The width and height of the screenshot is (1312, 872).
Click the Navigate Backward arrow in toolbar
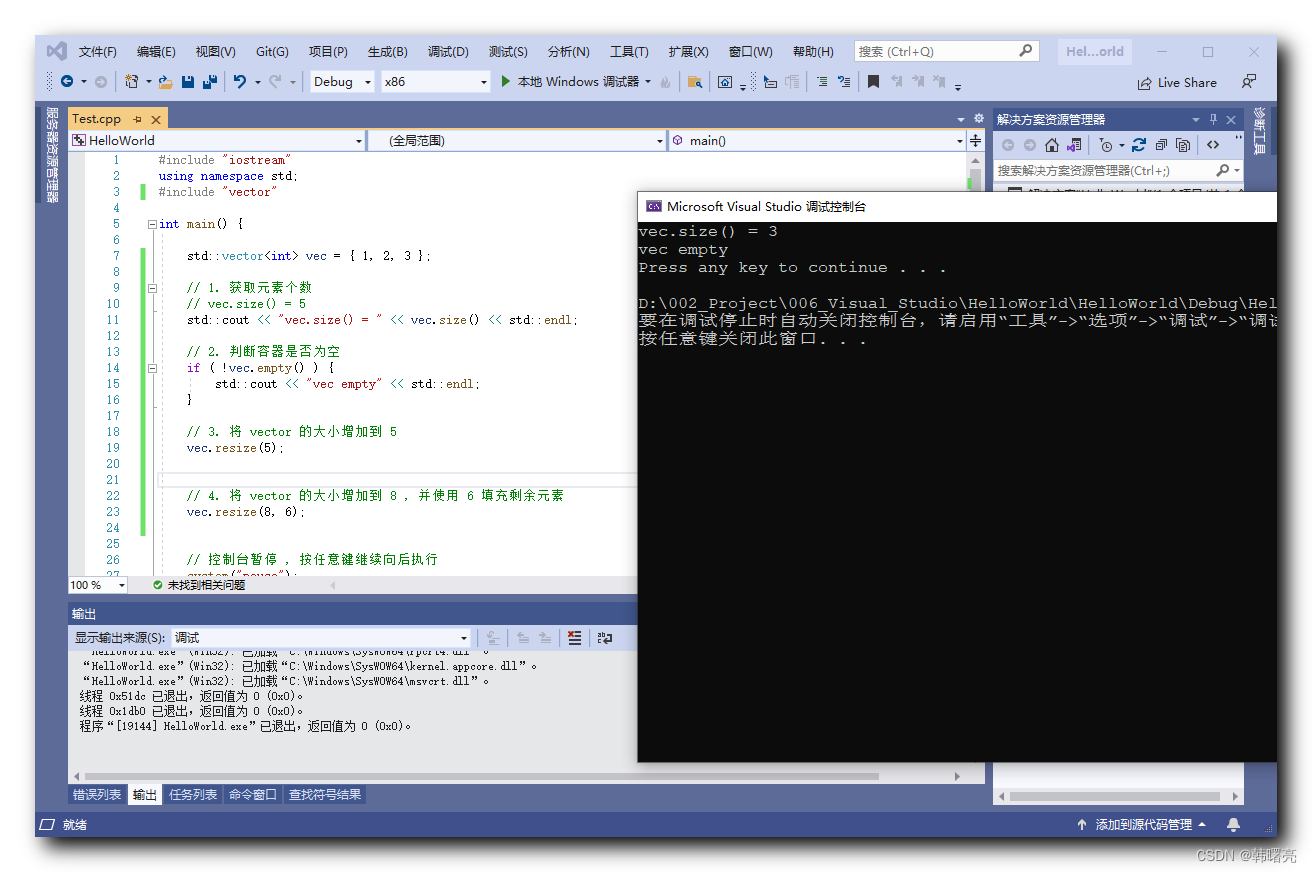[67, 82]
